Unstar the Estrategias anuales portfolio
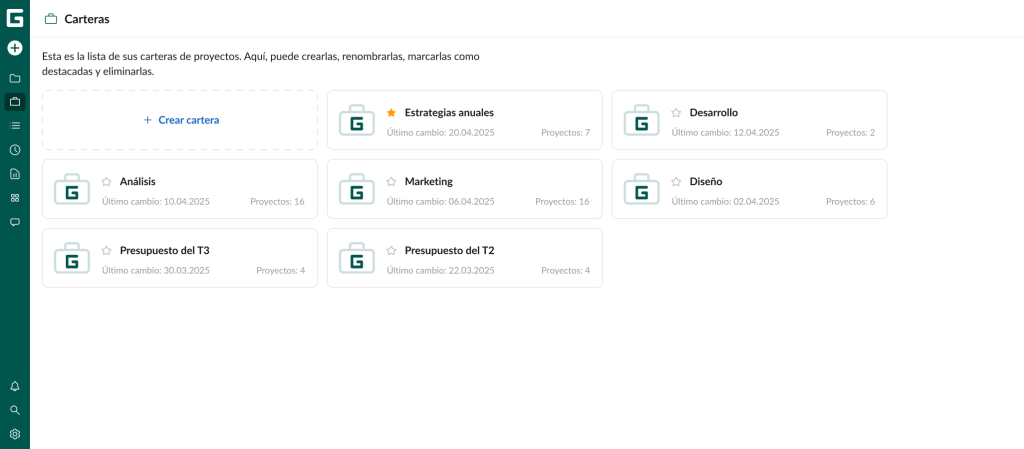Viewport: 1024px width, 449px height. pyautogui.click(x=391, y=112)
